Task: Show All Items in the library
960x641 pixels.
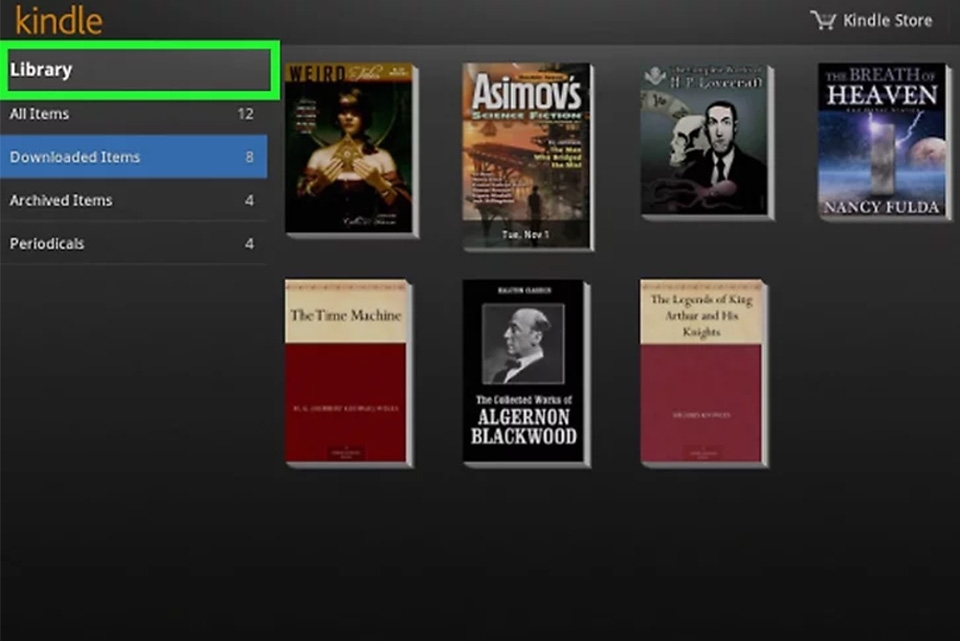Action: point(133,114)
